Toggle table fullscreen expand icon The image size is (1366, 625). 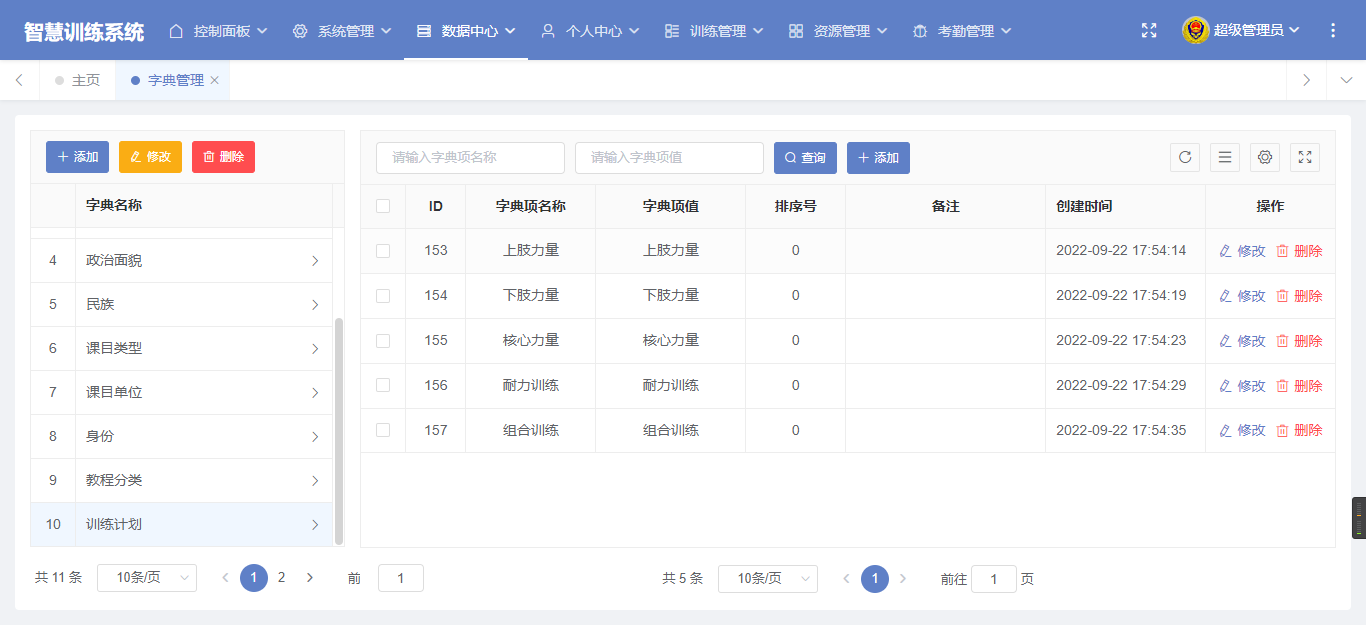tap(1305, 157)
